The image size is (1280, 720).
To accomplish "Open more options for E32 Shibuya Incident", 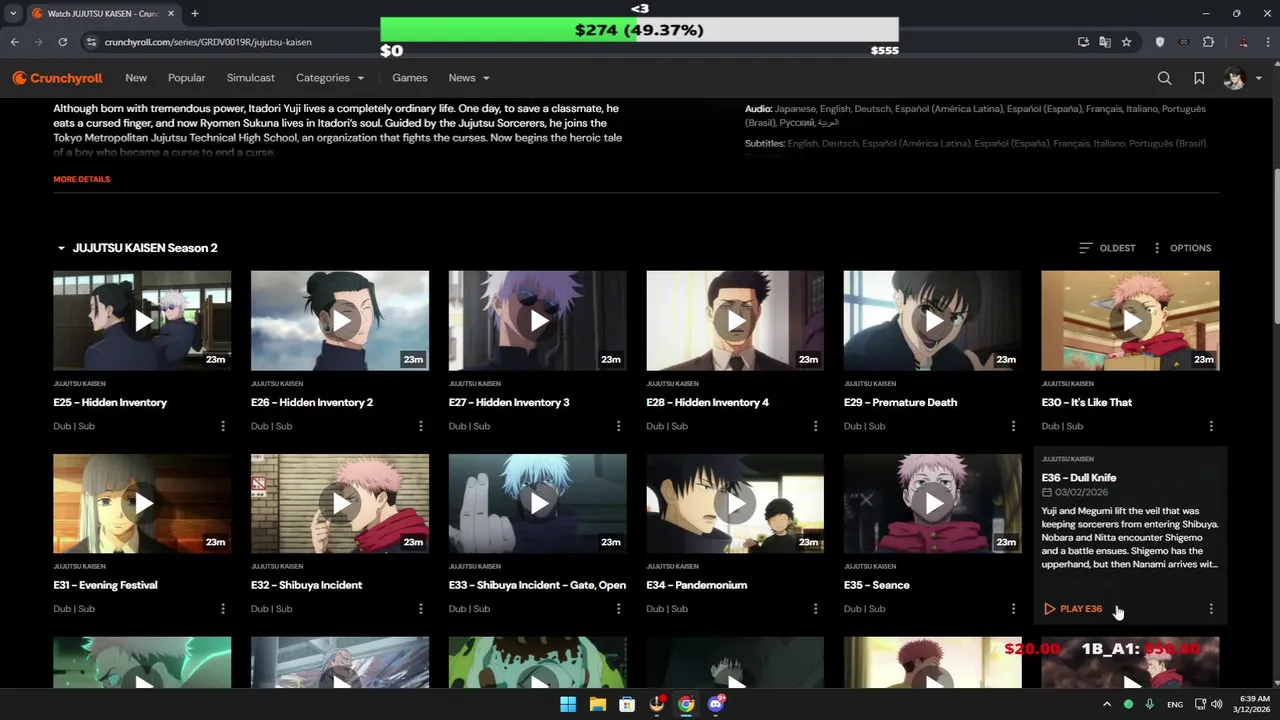I will 420,609.
